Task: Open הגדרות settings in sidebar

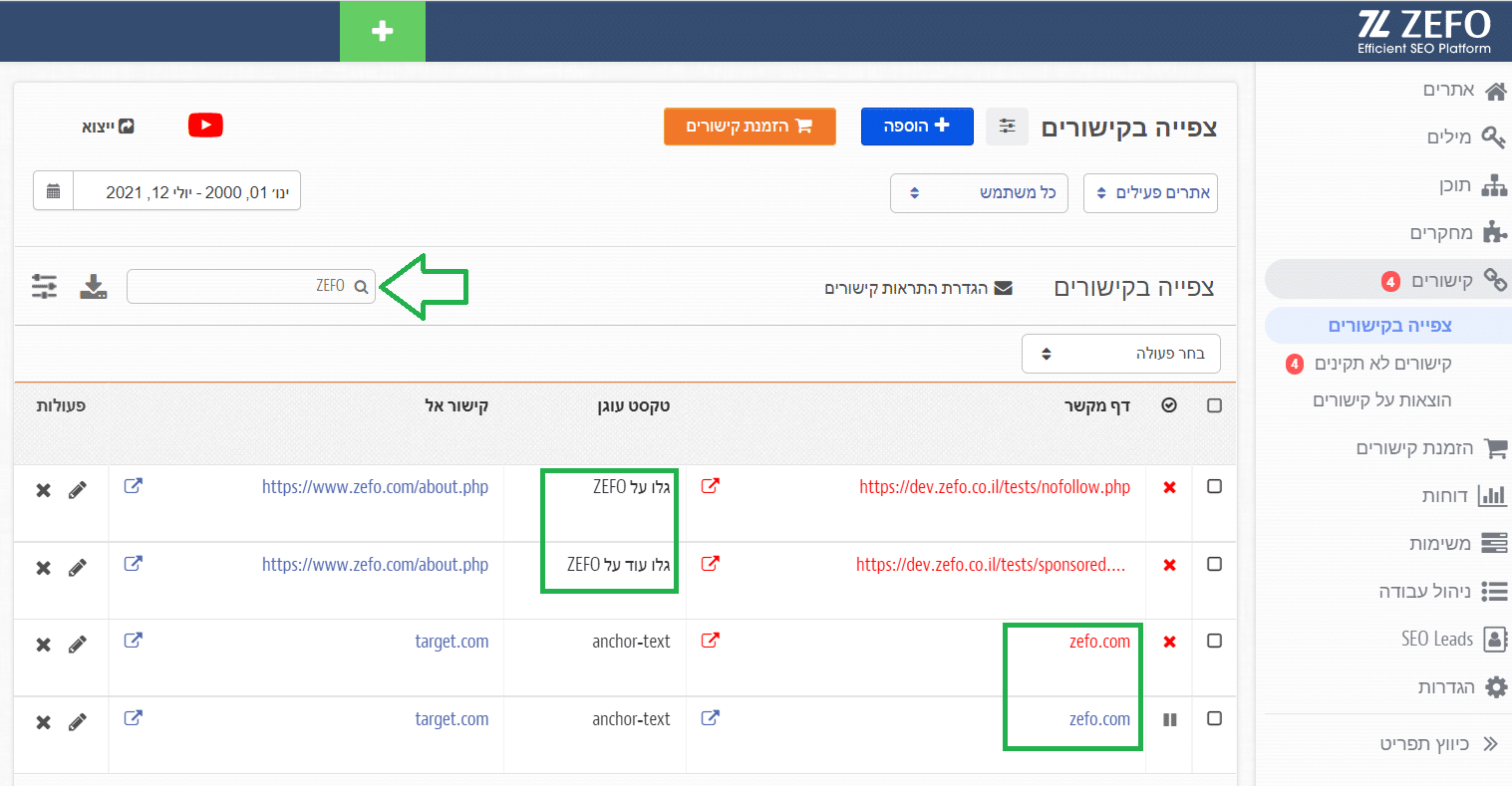Action: tap(1461, 687)
